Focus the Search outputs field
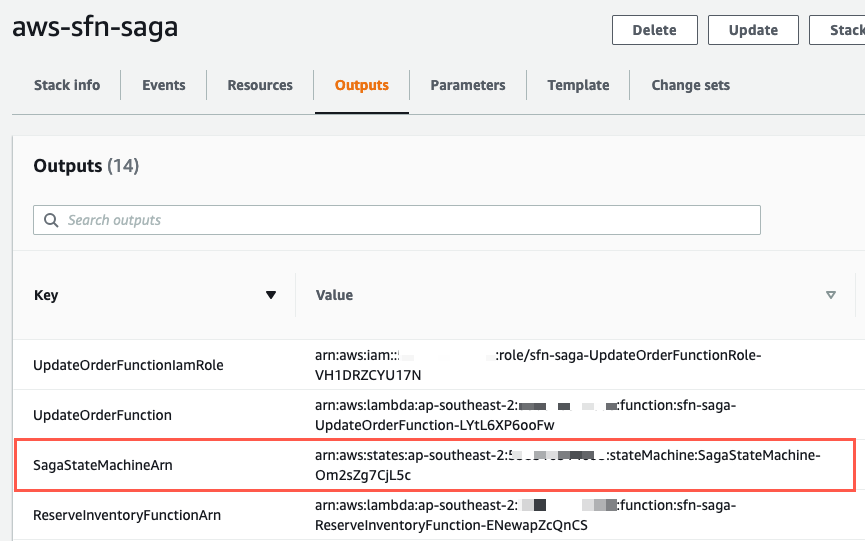The height and width of the screenshot is (541, 865). (397, 220)
